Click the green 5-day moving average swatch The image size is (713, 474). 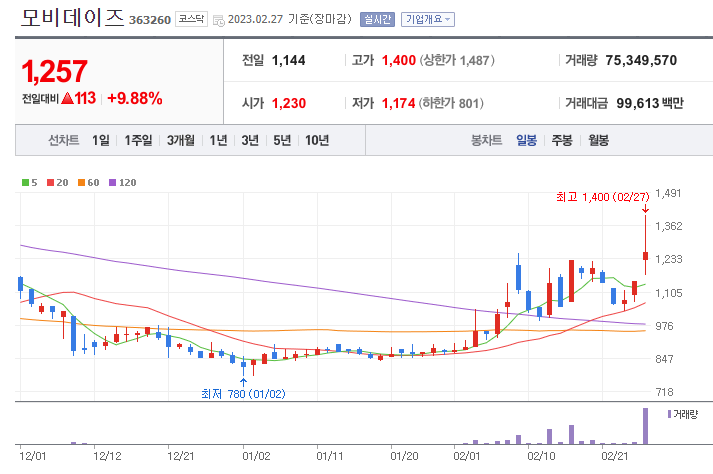25,183
